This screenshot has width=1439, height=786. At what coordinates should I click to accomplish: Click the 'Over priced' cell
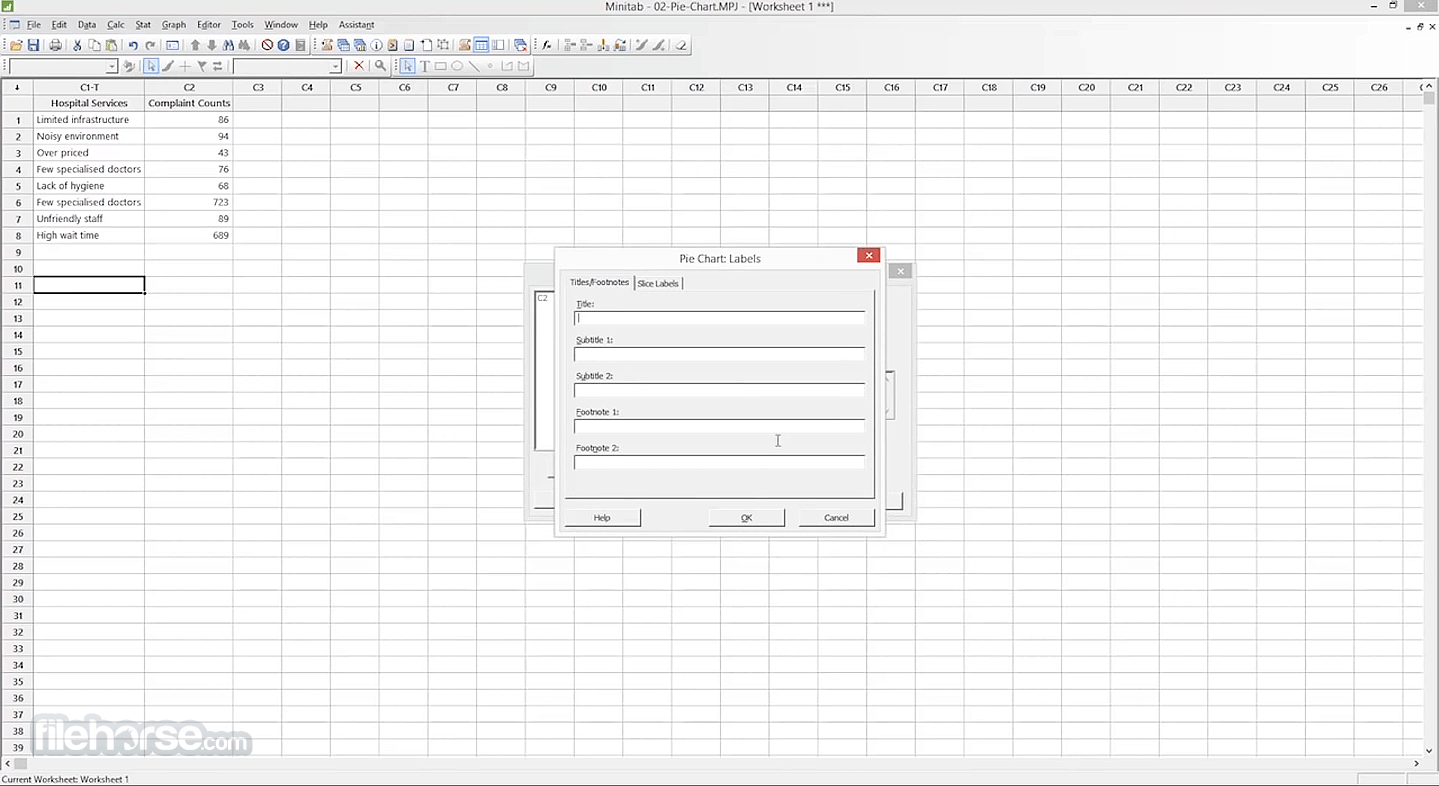click(89, 153)
